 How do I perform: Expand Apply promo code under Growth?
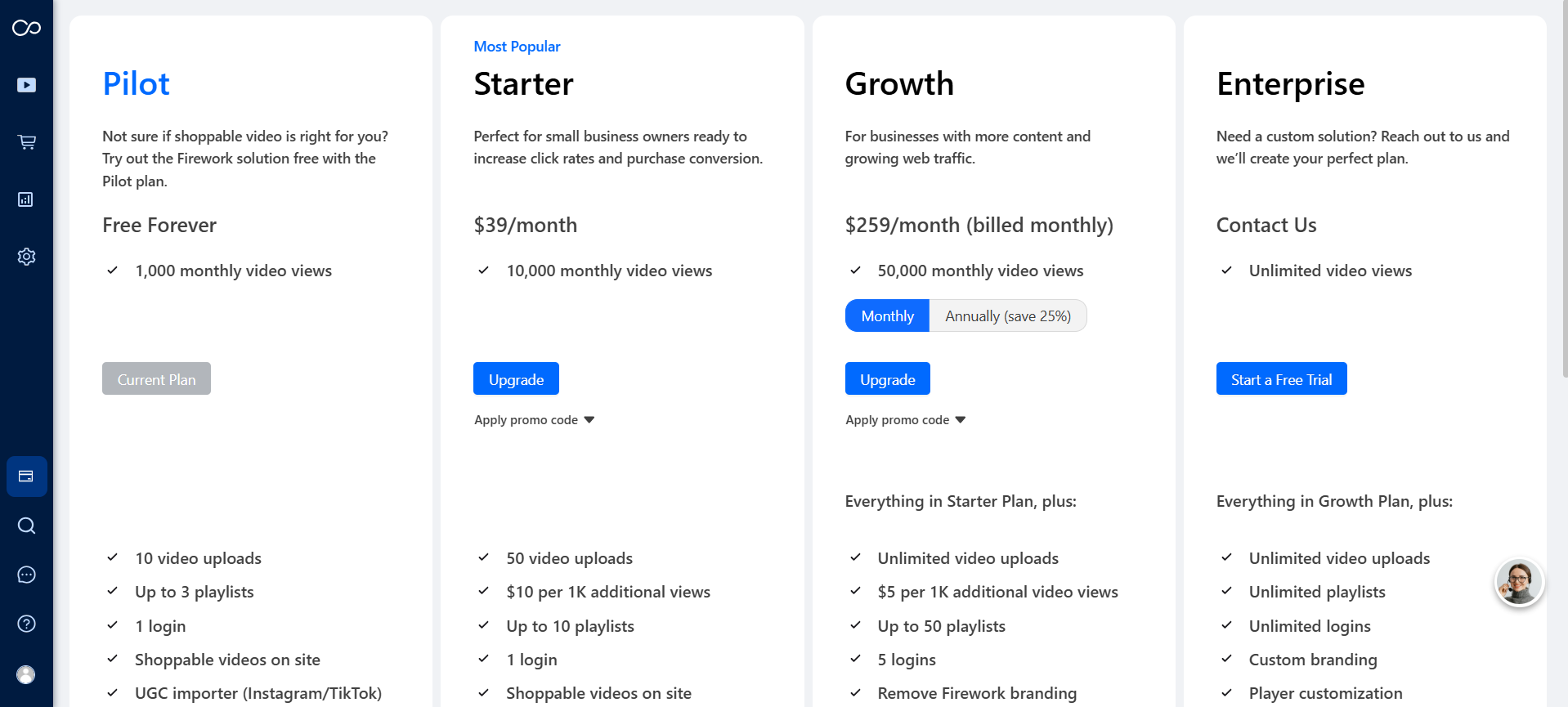tap(905, 419)
